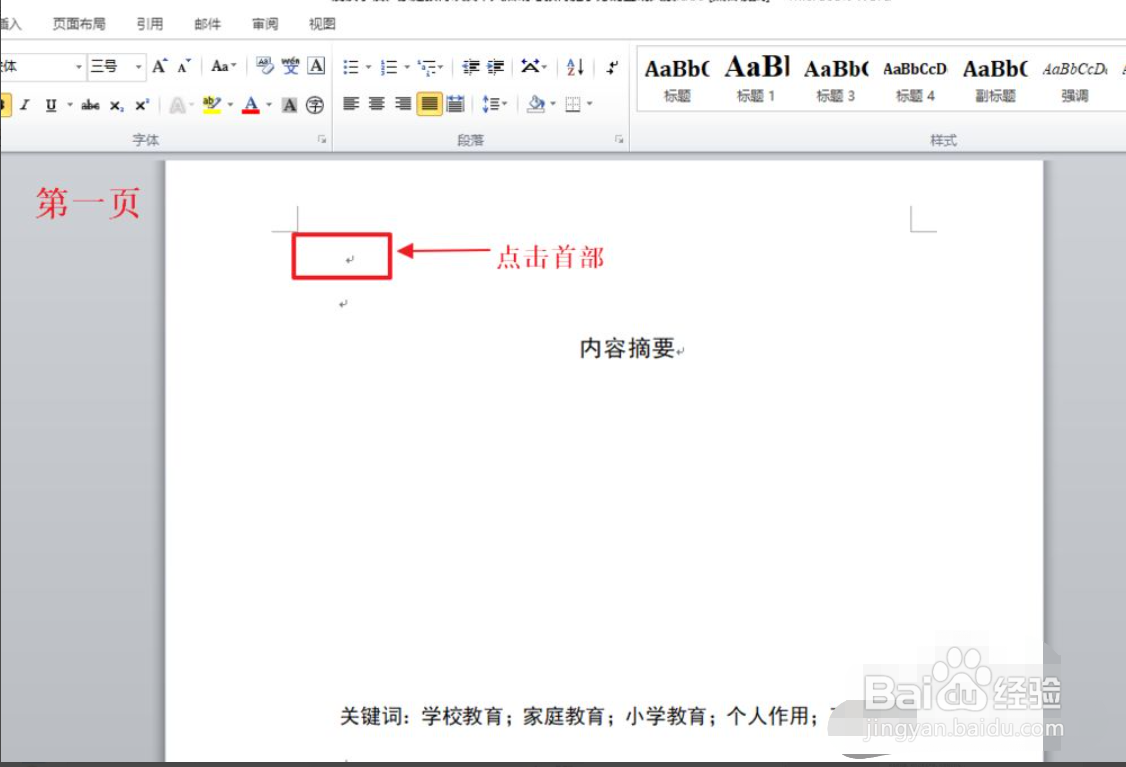The image size is (1126, 767).
Task: Click the Numbering list icon
Action: click(x=388, y=67)
